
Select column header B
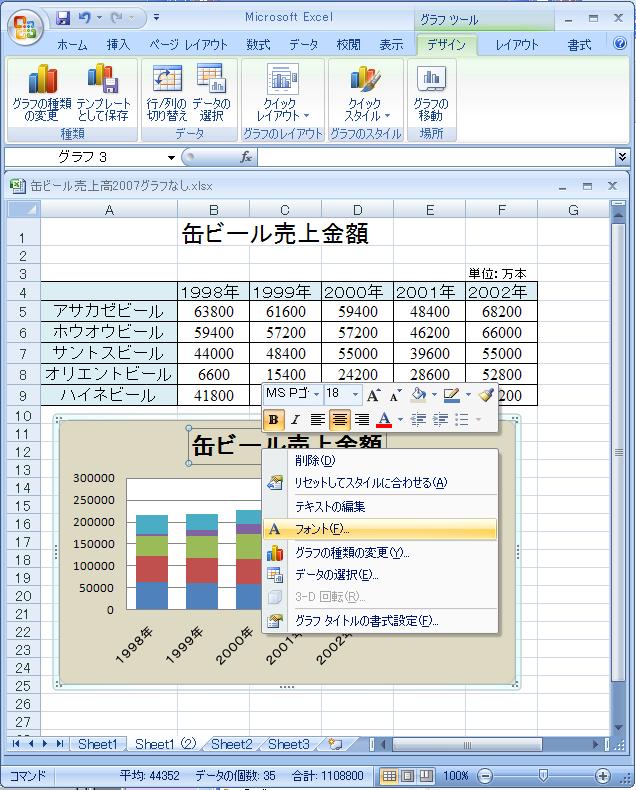[214, 210]
